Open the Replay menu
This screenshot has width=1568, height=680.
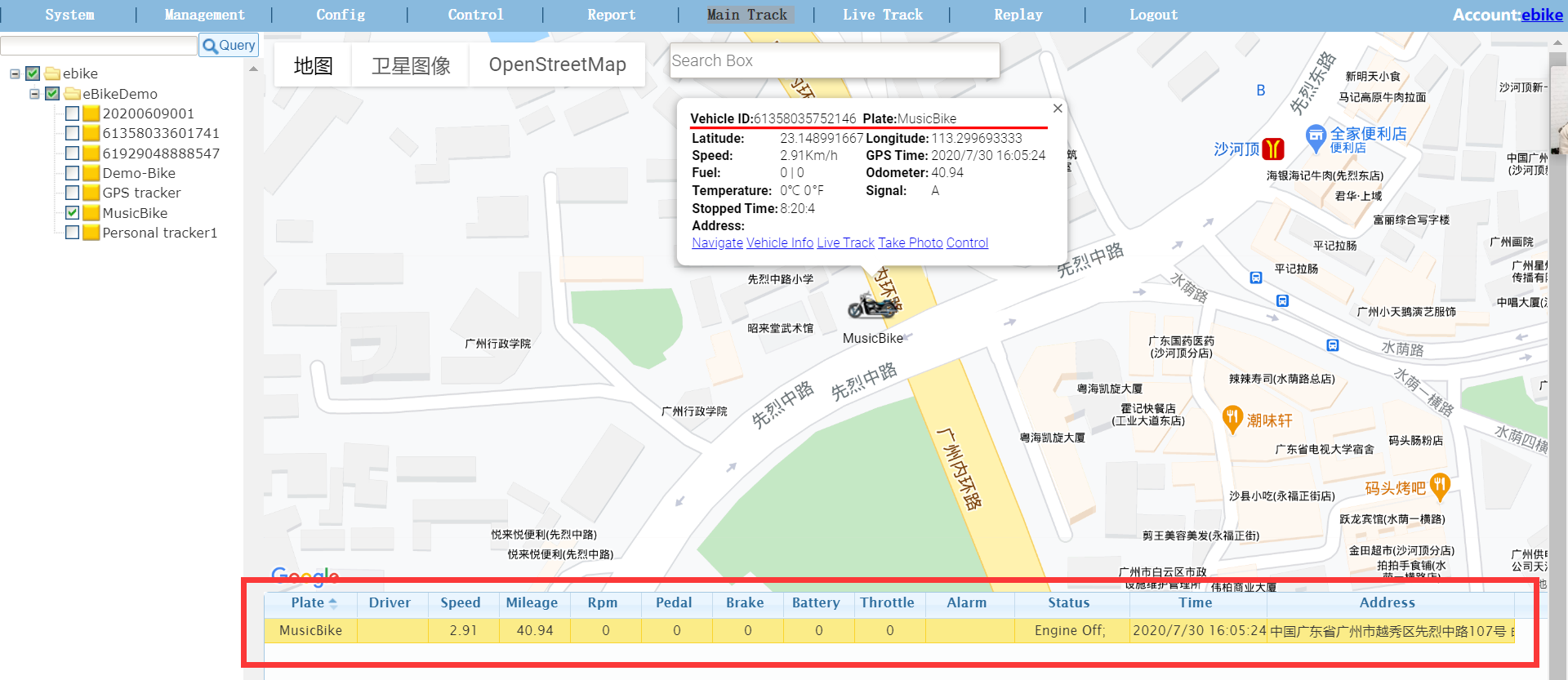1018,15
